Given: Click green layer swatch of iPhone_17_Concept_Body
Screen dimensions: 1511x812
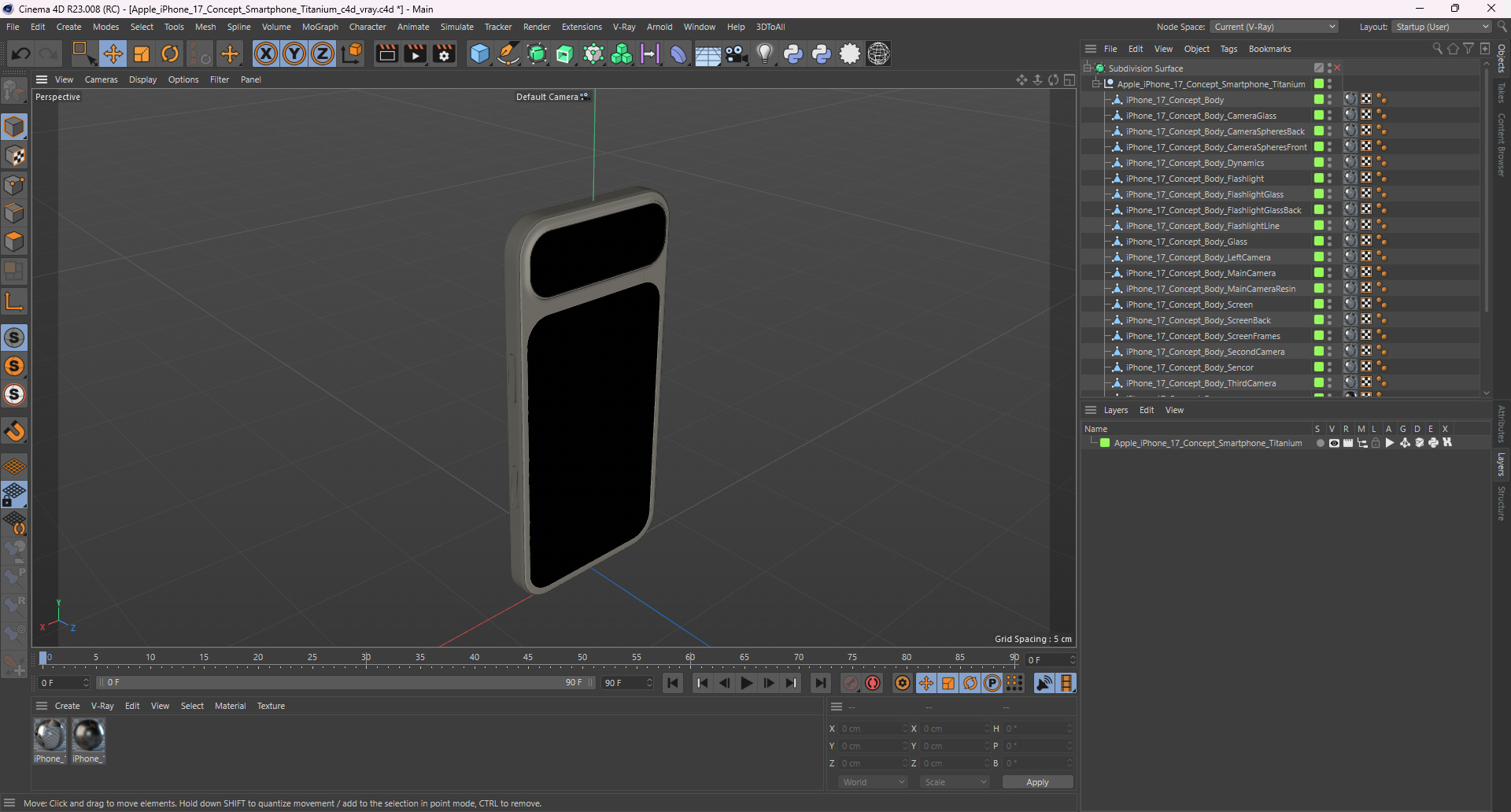Looking at the screenshot, I should pos(1318,100).
